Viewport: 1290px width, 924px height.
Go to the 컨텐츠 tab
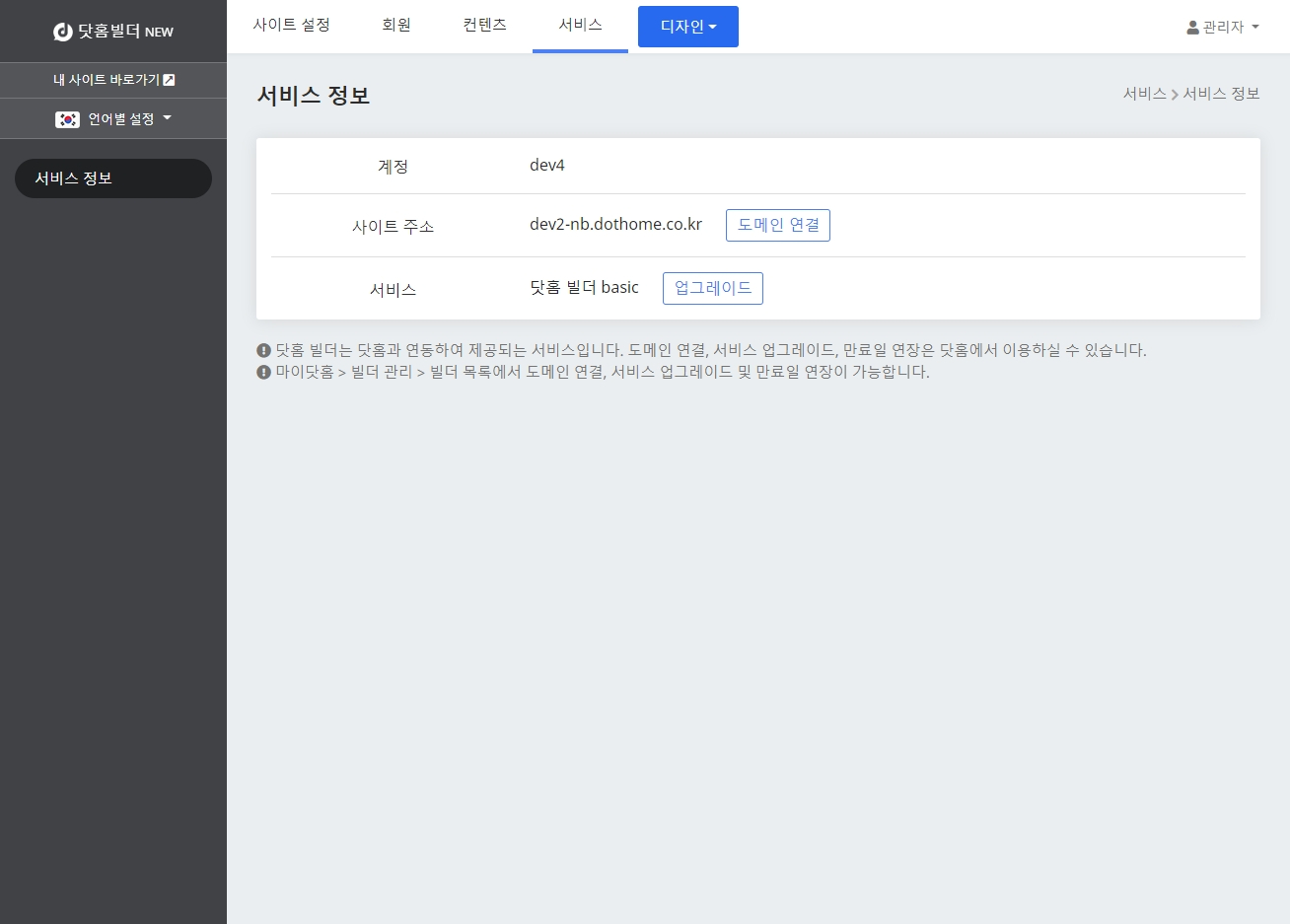pos(484,25)
